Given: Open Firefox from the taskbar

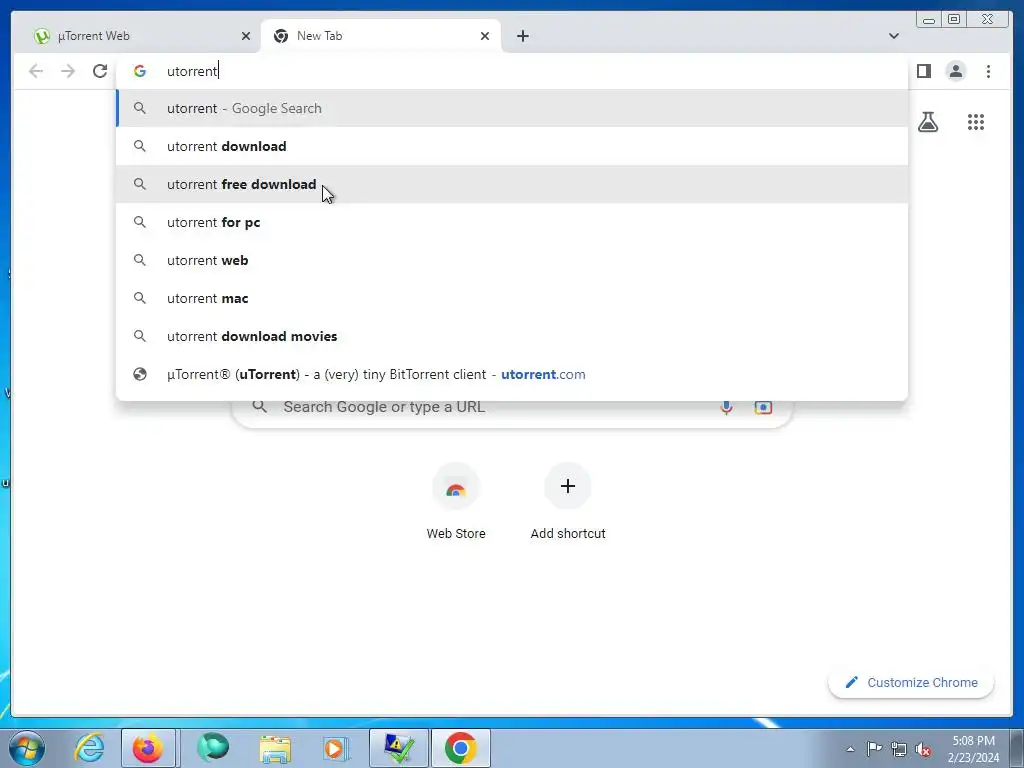Looking at the screenshot, I should [x=148, y=748].
